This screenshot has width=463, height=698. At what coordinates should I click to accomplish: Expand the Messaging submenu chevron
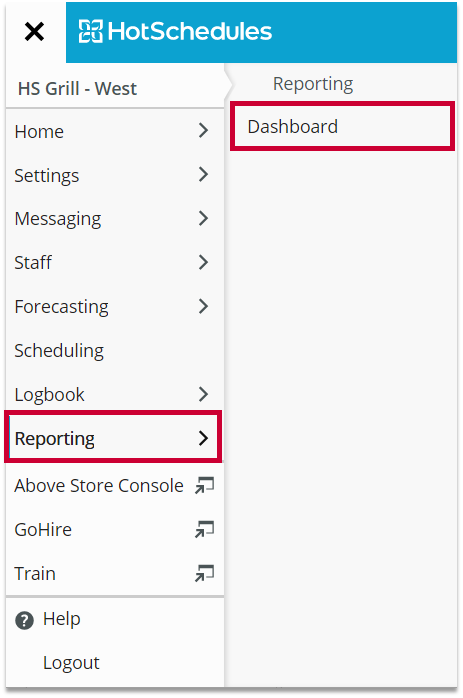pyautogui.click(x=203, y=218)
